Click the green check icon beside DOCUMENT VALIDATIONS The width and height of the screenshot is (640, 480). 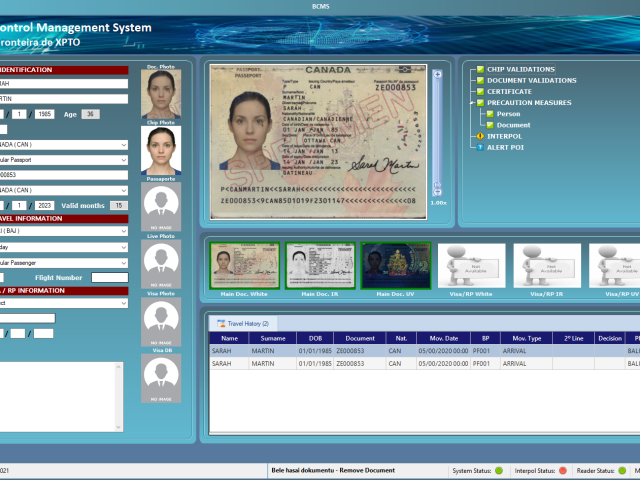(x=480, y=80)
